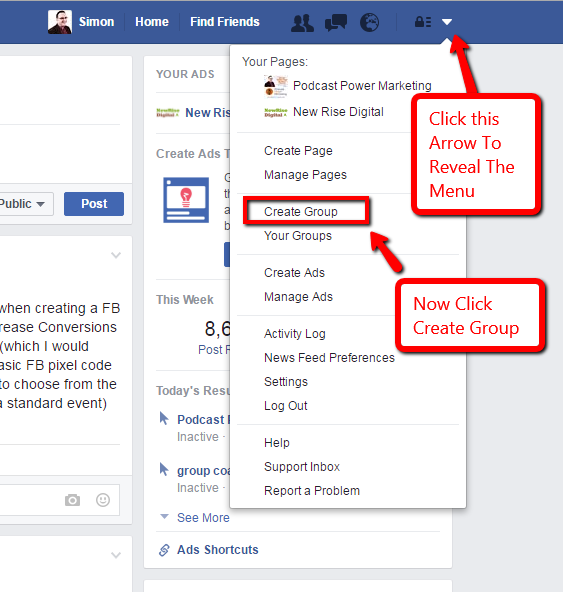
Task: Choose Create Page from menu
Action: pyautogui.click(x=298, y=151)
